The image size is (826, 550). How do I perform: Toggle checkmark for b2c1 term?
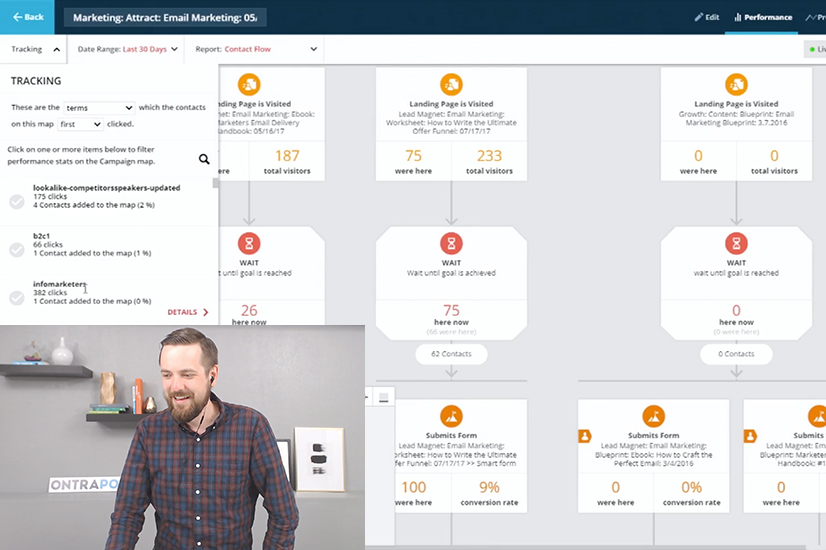click(x=17, y=250)
